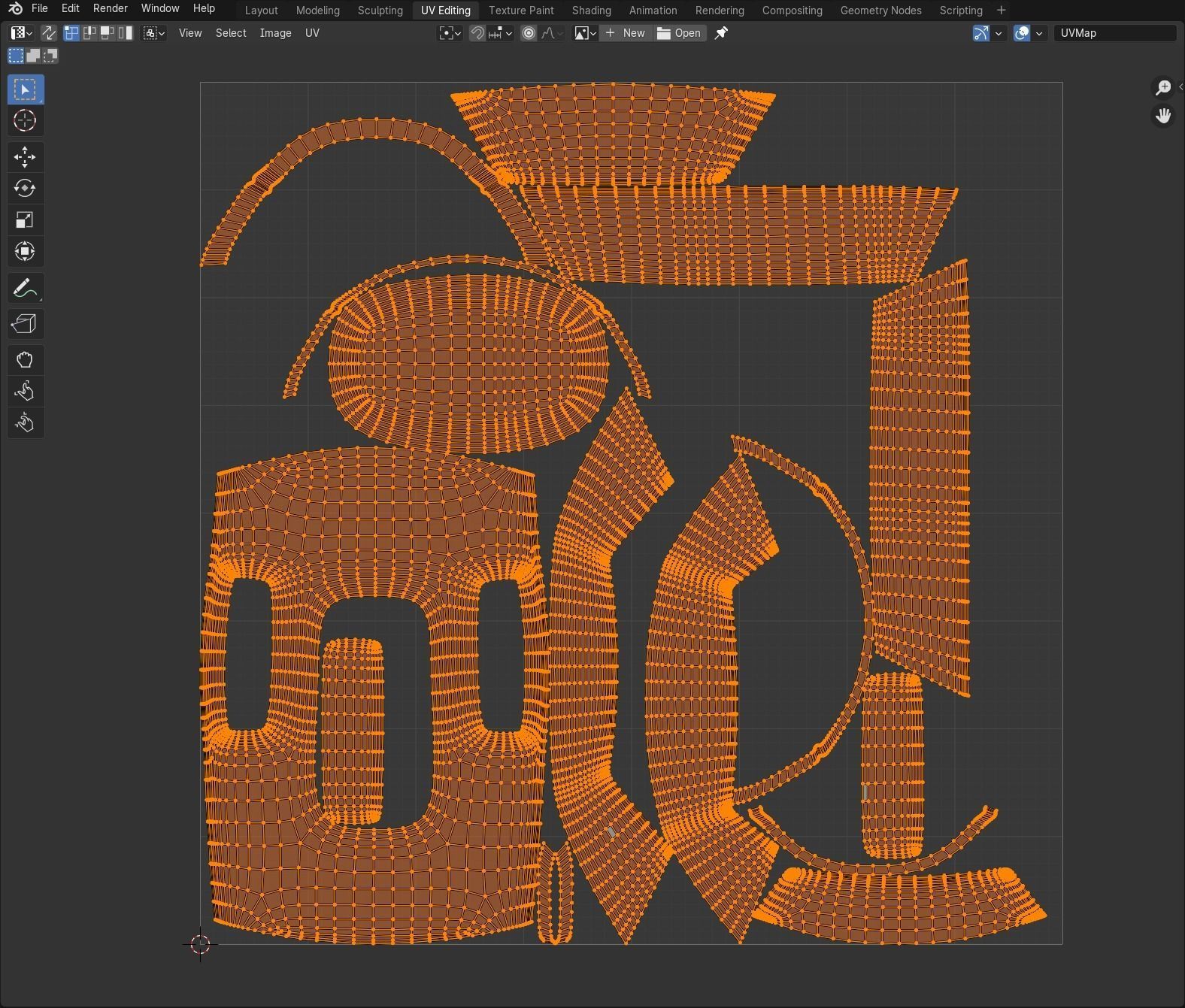This screenshot has height=1008, width=1185.
Task: Enable face select mode
Action: coord(108,33)
